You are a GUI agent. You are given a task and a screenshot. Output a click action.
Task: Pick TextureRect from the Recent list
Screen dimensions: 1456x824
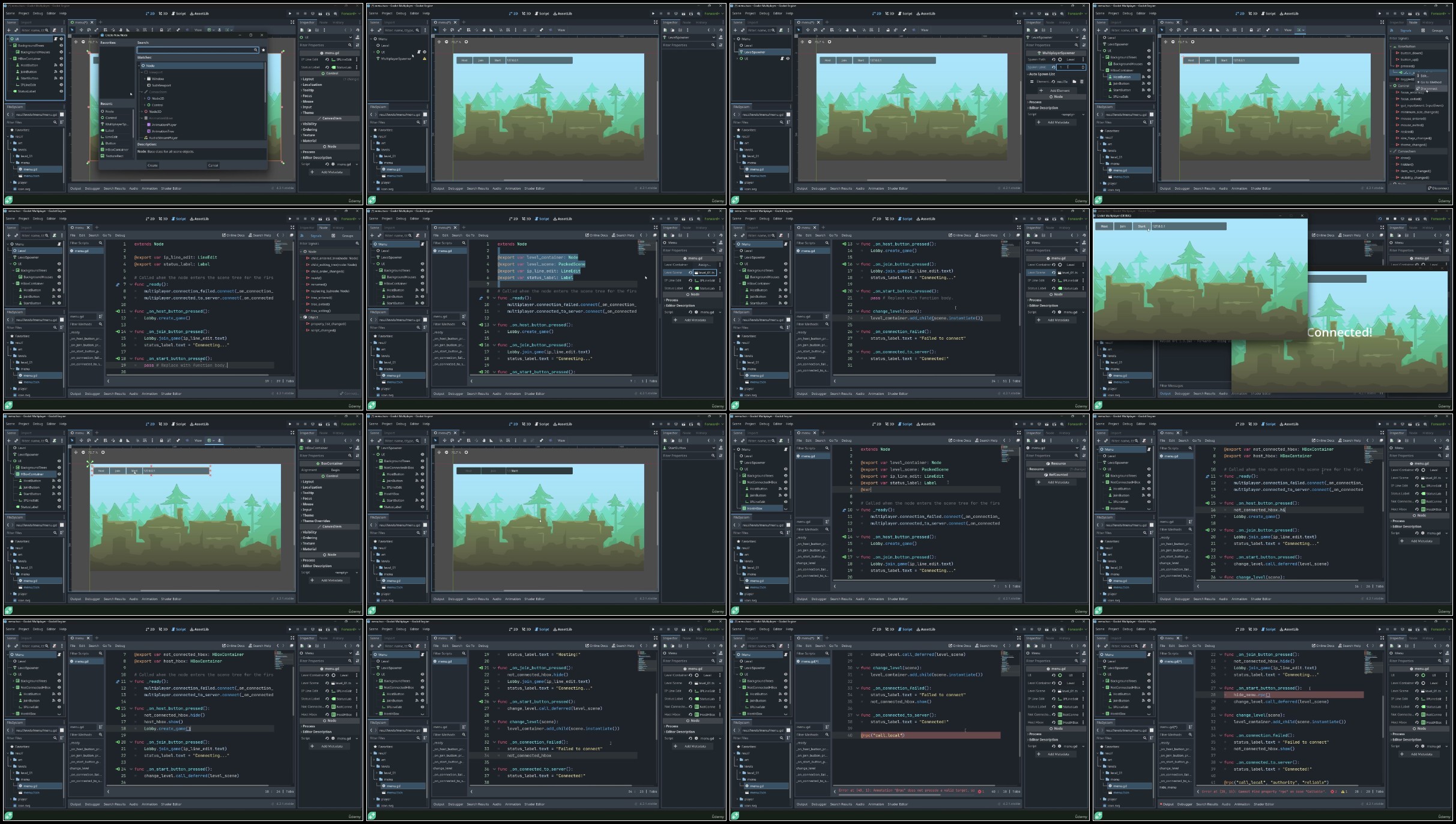(x=113, y=156)
